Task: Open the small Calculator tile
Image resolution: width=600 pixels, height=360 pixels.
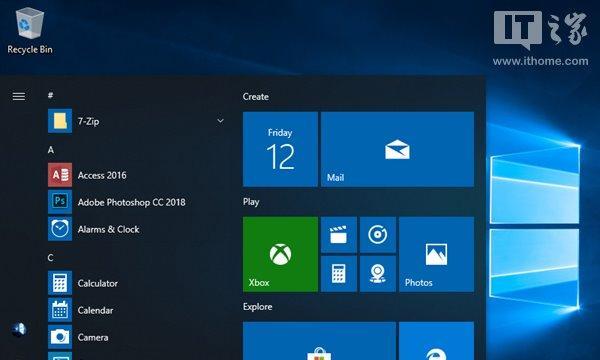Action: coord(339,274)
